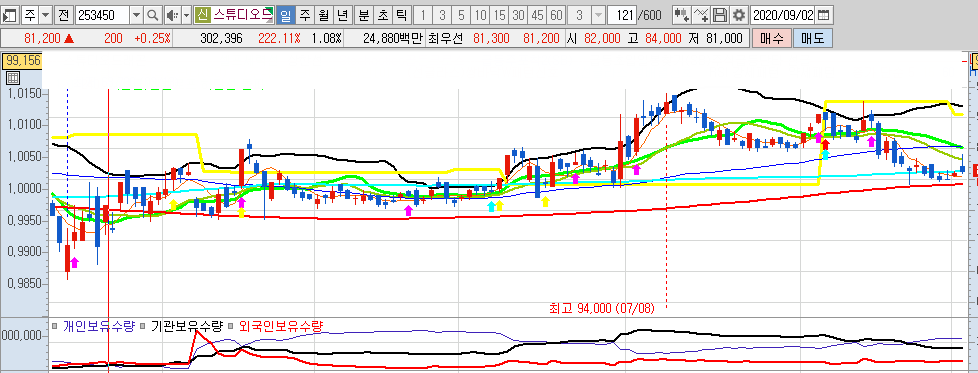Image resolution: width=978 pixels, height=373 pixels.
Task: Click the open price 82,000 value
Action: 602,39
